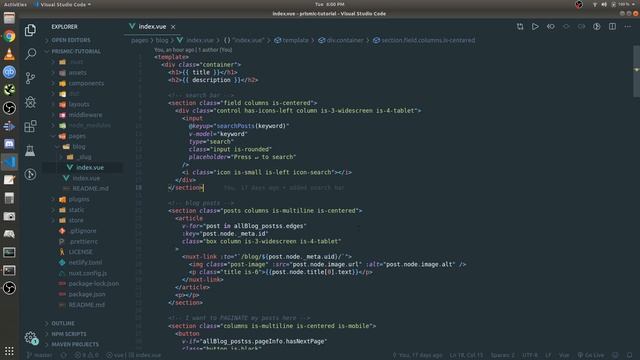Expand the layouts folder
The width and height of the screenshot is (640, 360).
pos(79,104)
